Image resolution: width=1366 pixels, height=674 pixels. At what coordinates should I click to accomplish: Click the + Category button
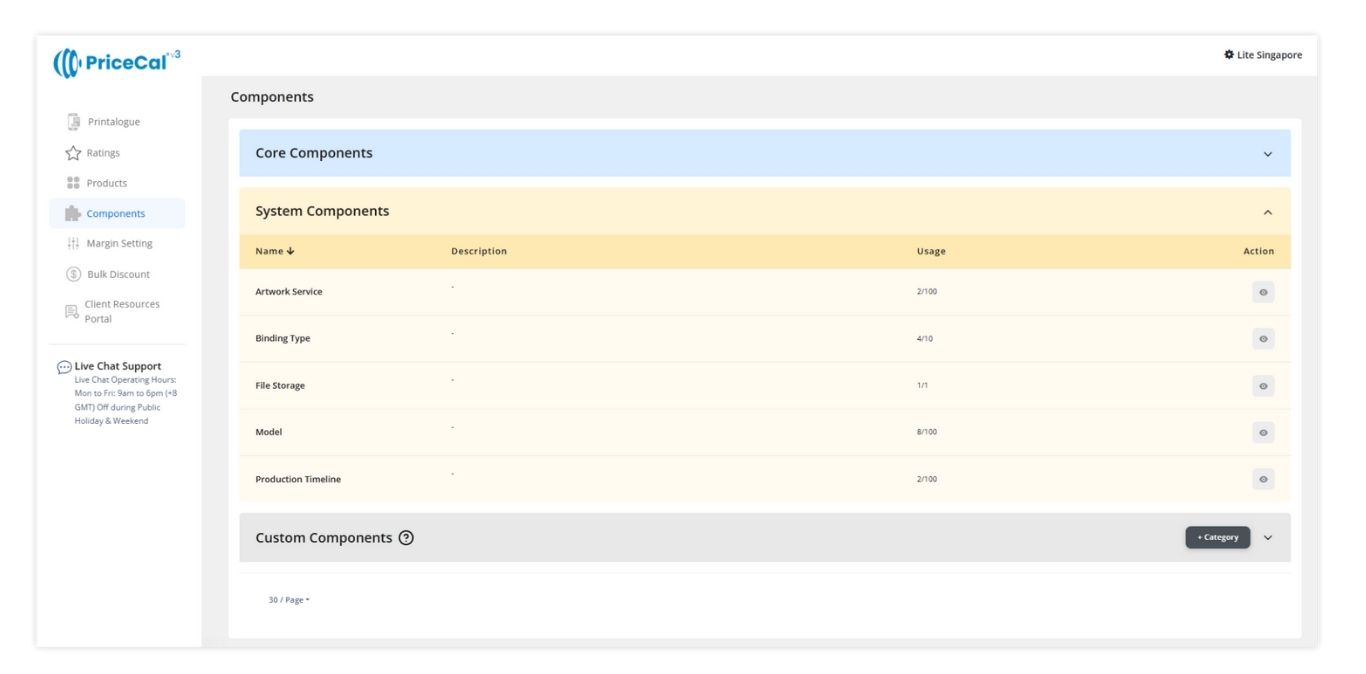coord(1217,538)
